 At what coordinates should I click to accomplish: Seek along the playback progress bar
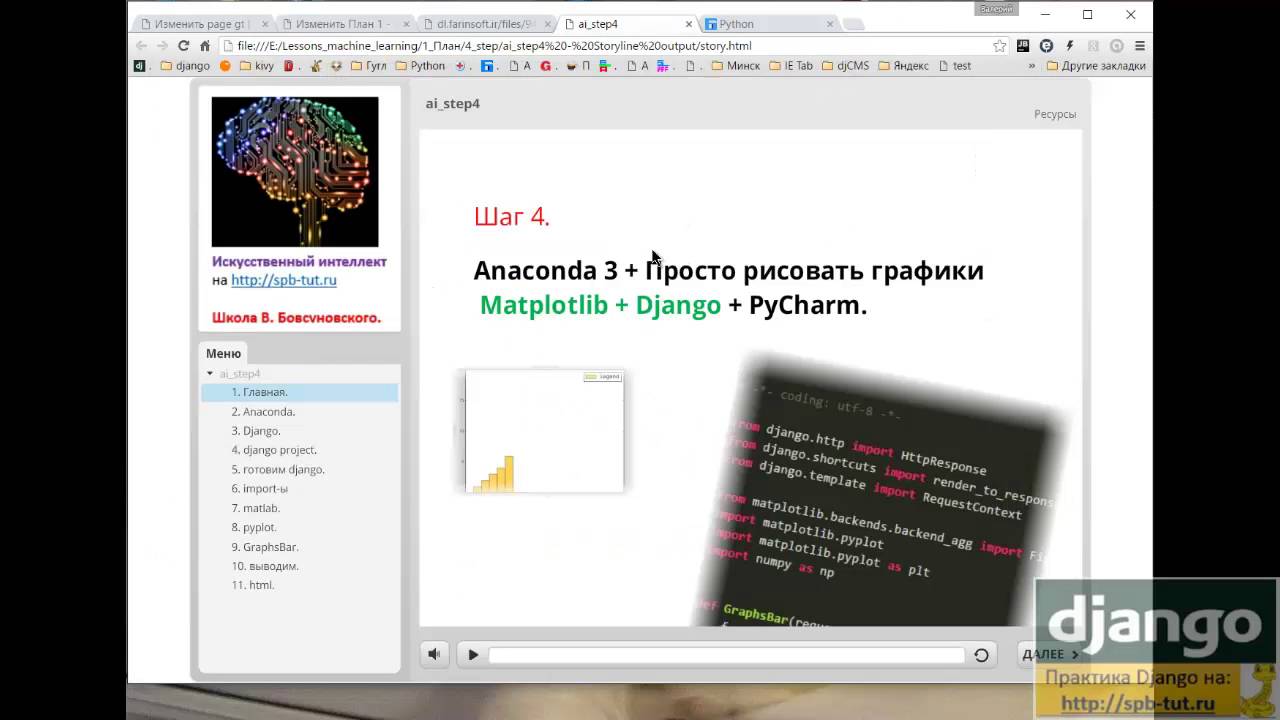(x=727, y=655)
